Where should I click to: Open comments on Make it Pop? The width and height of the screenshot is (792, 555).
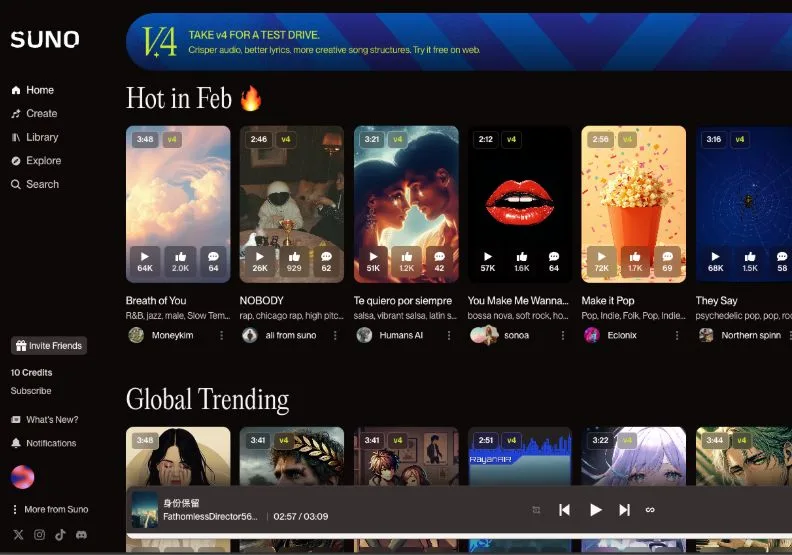[x=667, y=262]
